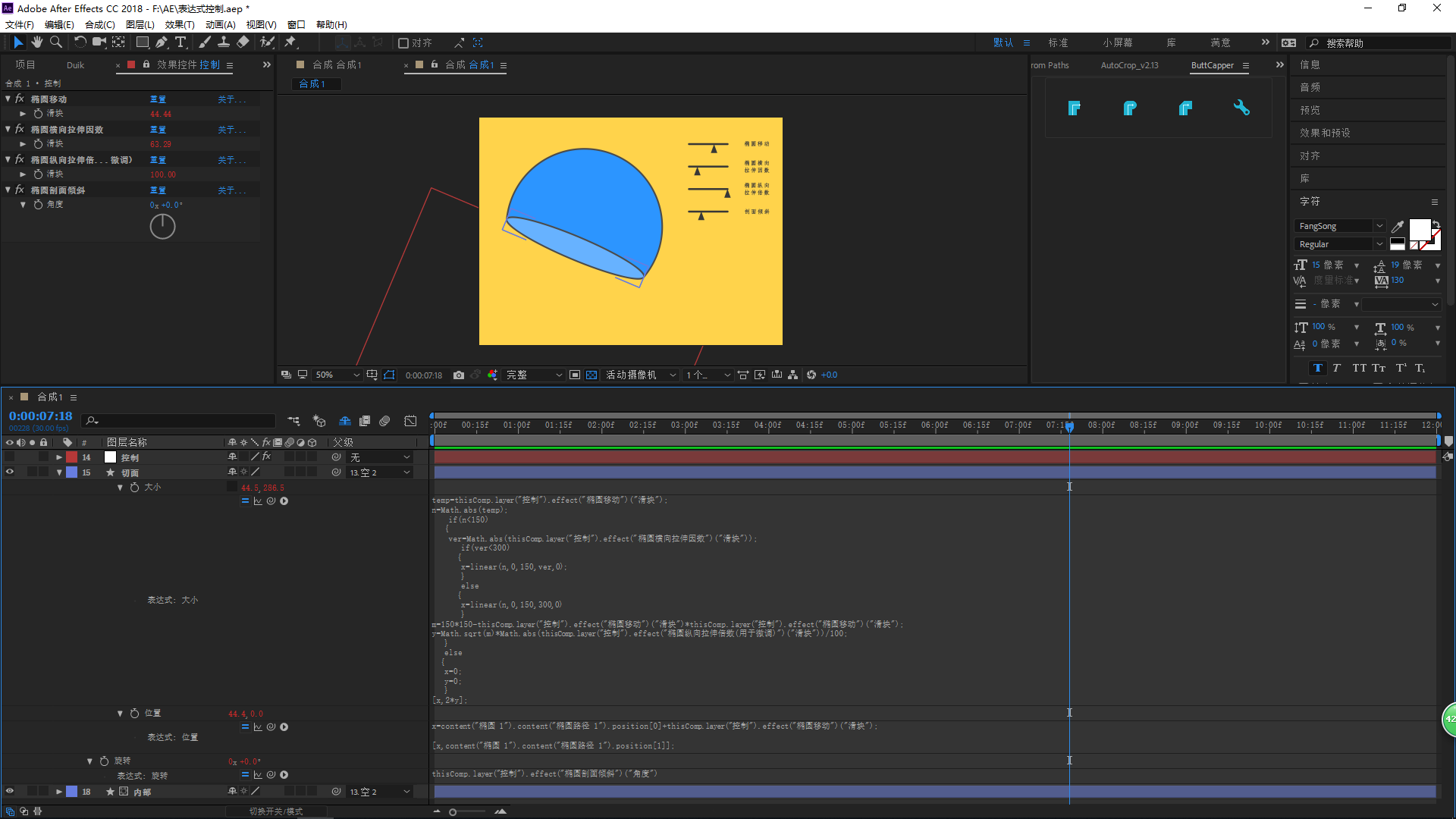
Task: Hide layer 15 切面 with eye icon
Action: pyautogui.click(x=10, y=472)
